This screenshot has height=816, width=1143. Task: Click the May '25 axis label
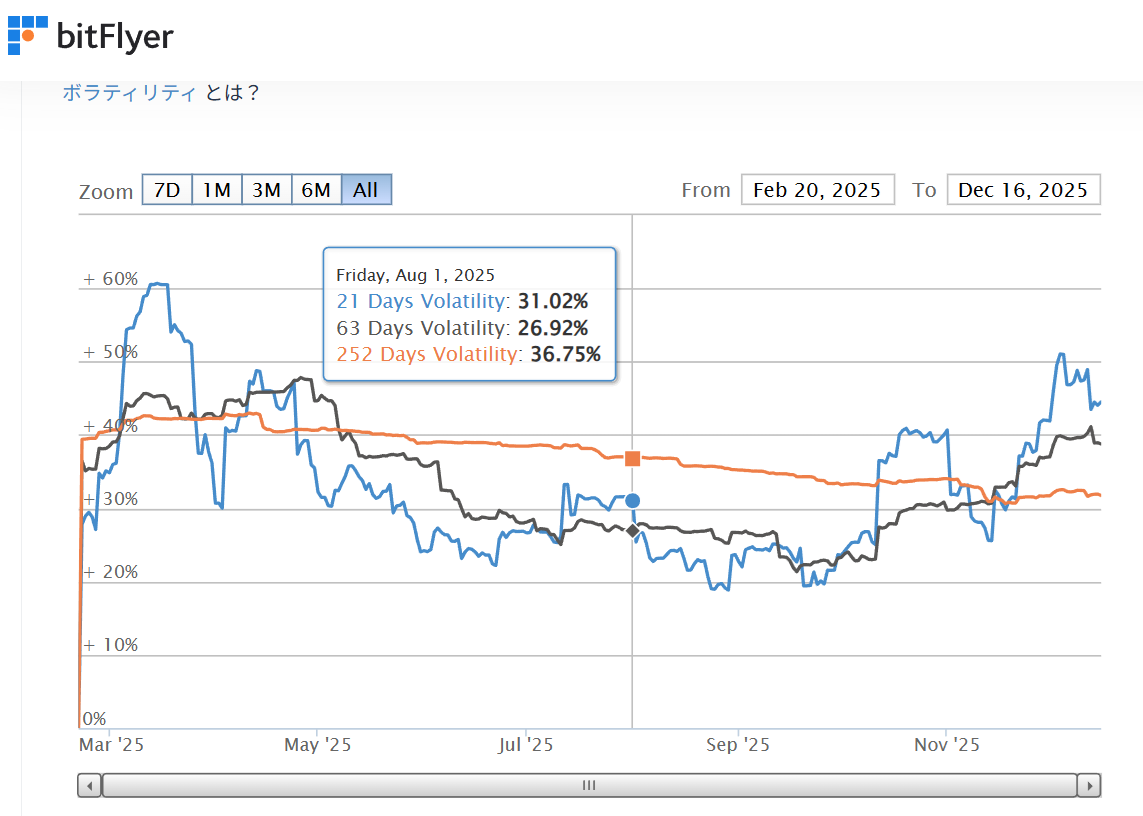(318, 745)
